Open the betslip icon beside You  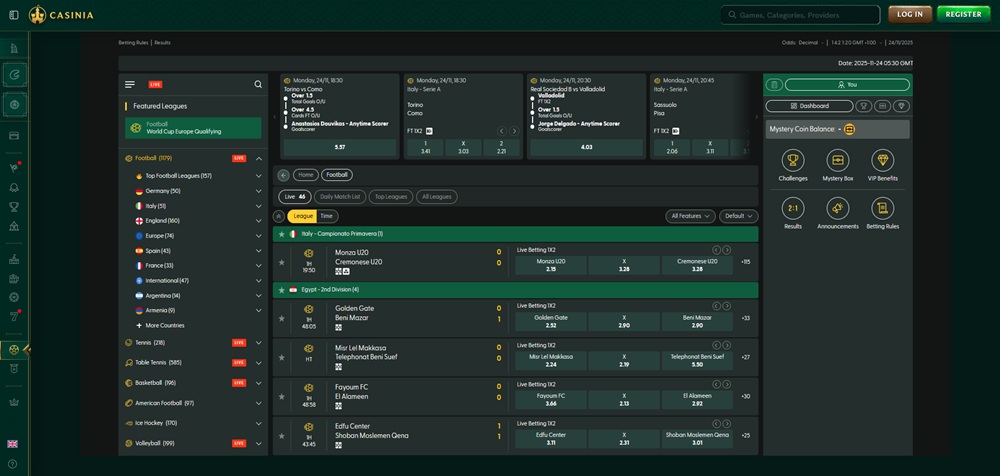pyautogui.click(x=774, y=85)
